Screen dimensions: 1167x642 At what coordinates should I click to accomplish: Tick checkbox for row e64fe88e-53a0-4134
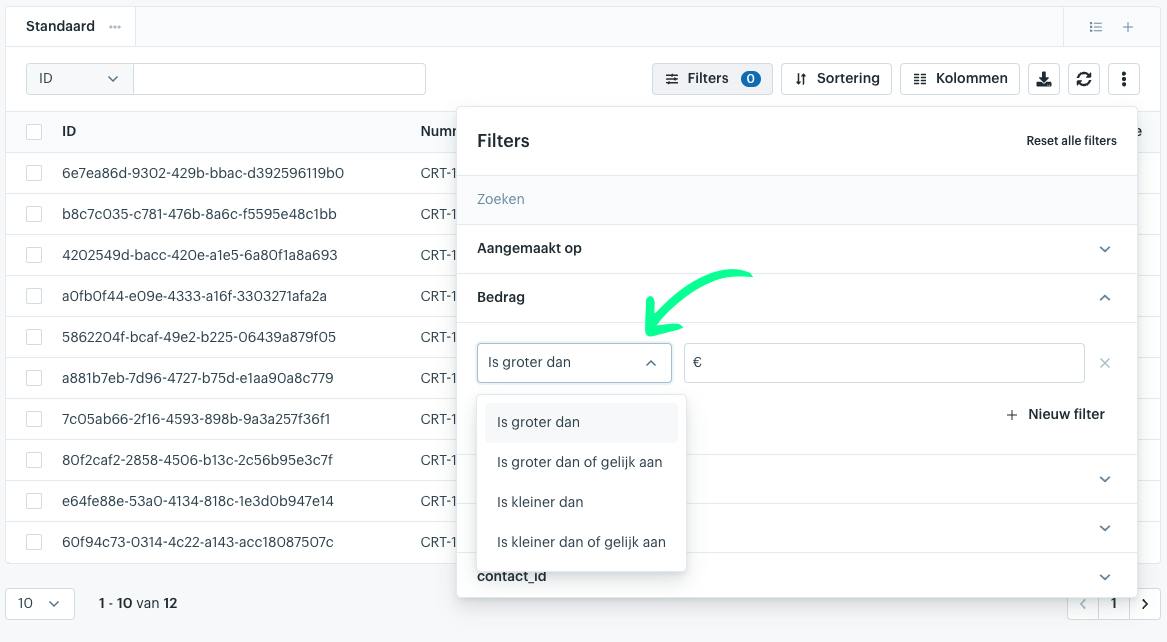pyautogui.click(x=34, y=501)
